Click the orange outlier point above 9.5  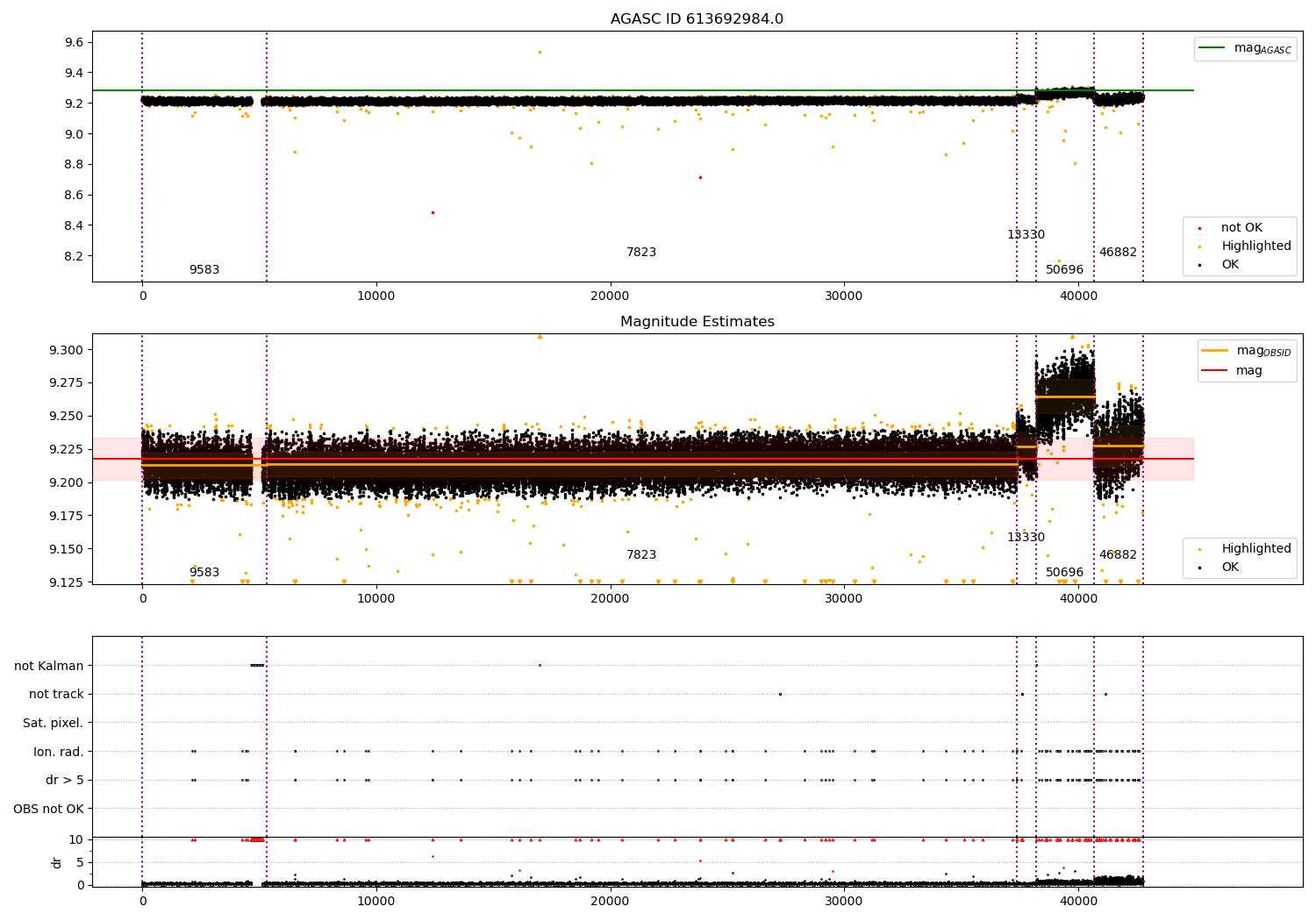(540, 52)
